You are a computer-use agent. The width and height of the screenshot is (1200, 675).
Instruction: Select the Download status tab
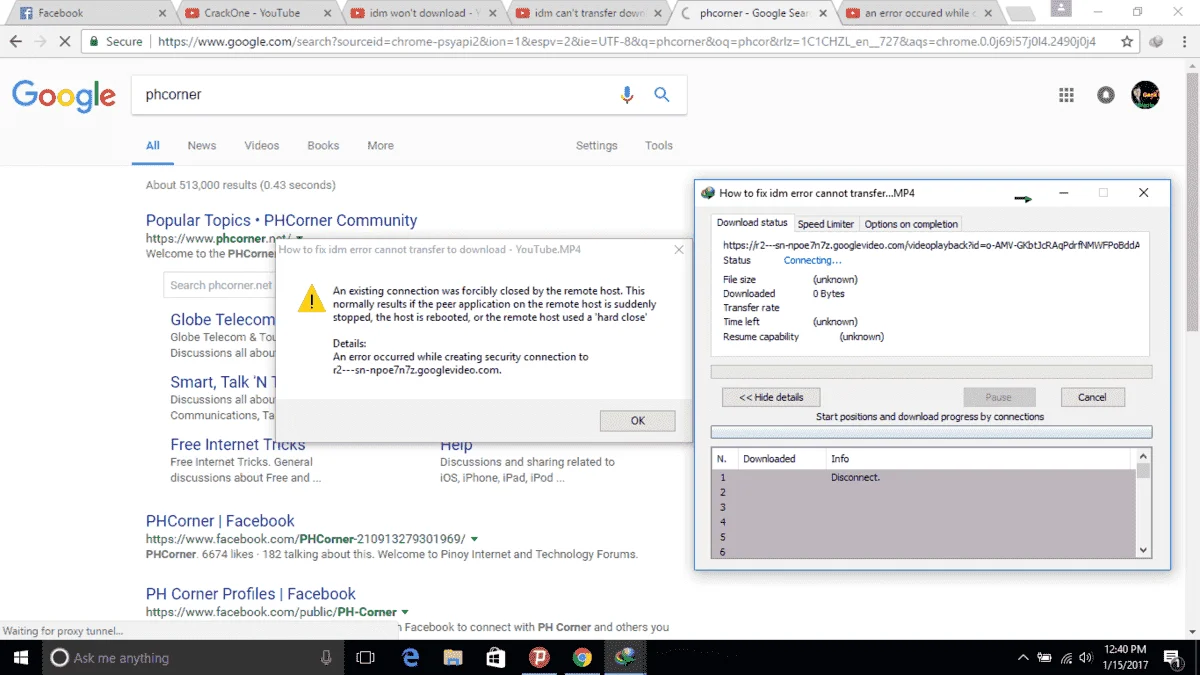pos(752,223)
